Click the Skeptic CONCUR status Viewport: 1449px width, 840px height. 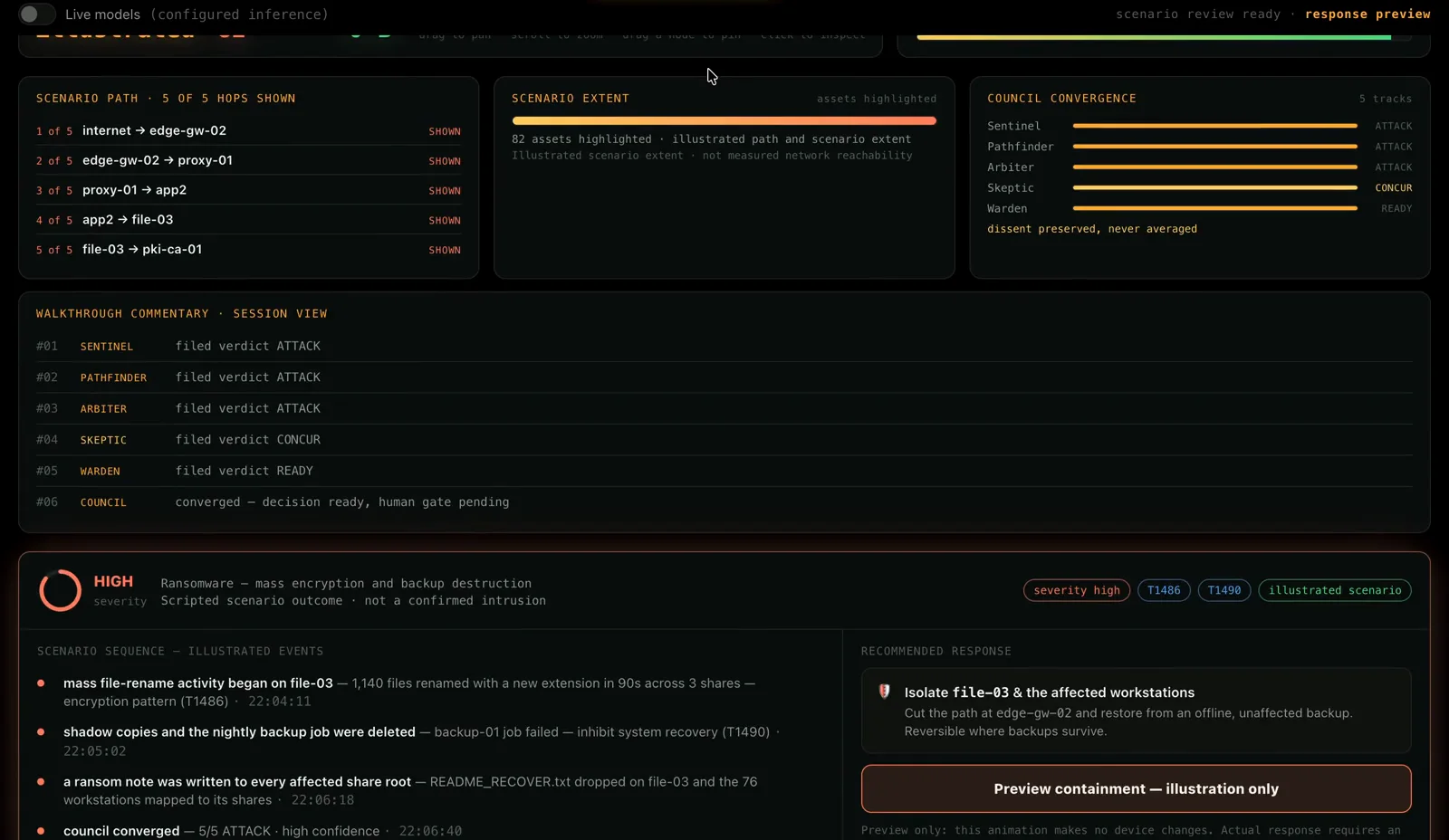click(x=1393, y=188)
